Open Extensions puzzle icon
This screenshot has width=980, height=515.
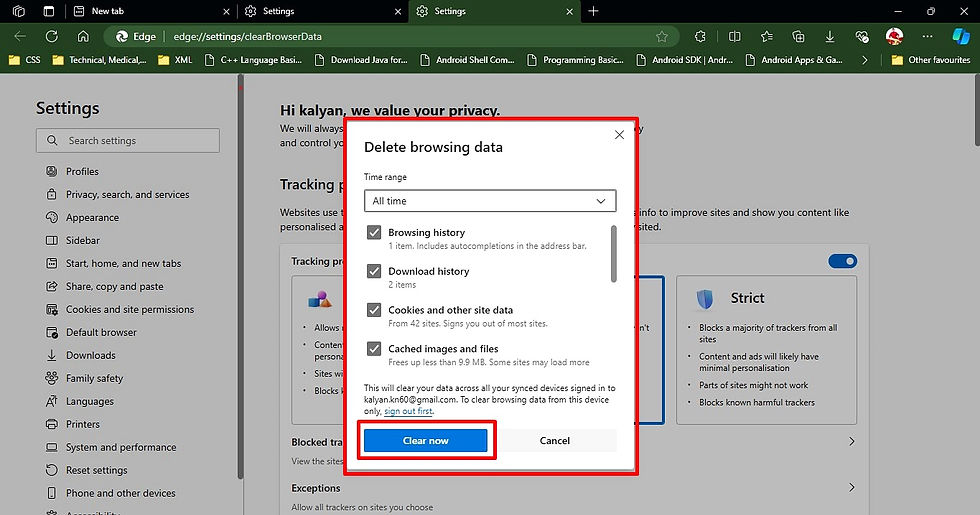[x=700, y=37]
